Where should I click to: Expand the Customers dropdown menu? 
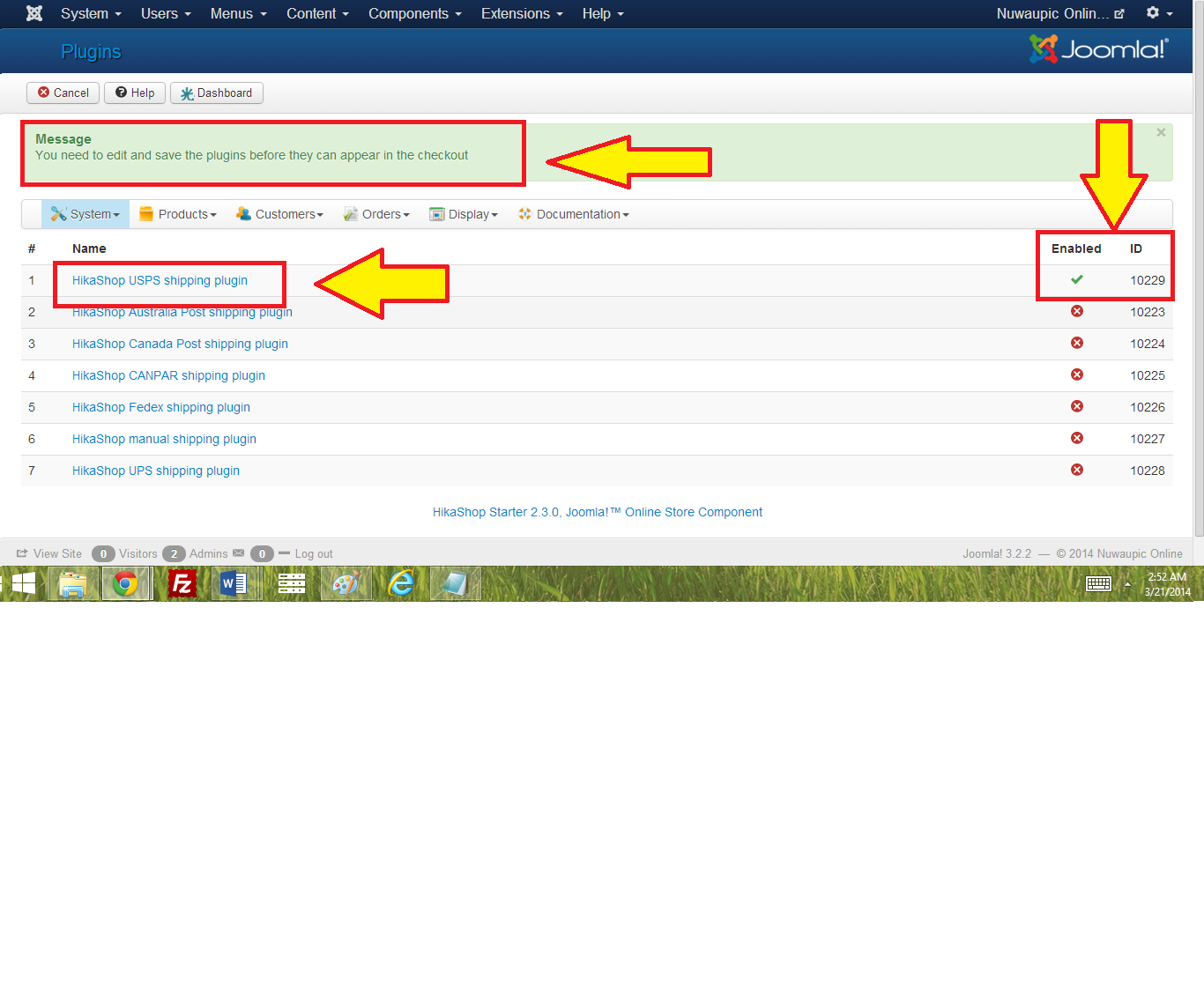coord(279,214)
